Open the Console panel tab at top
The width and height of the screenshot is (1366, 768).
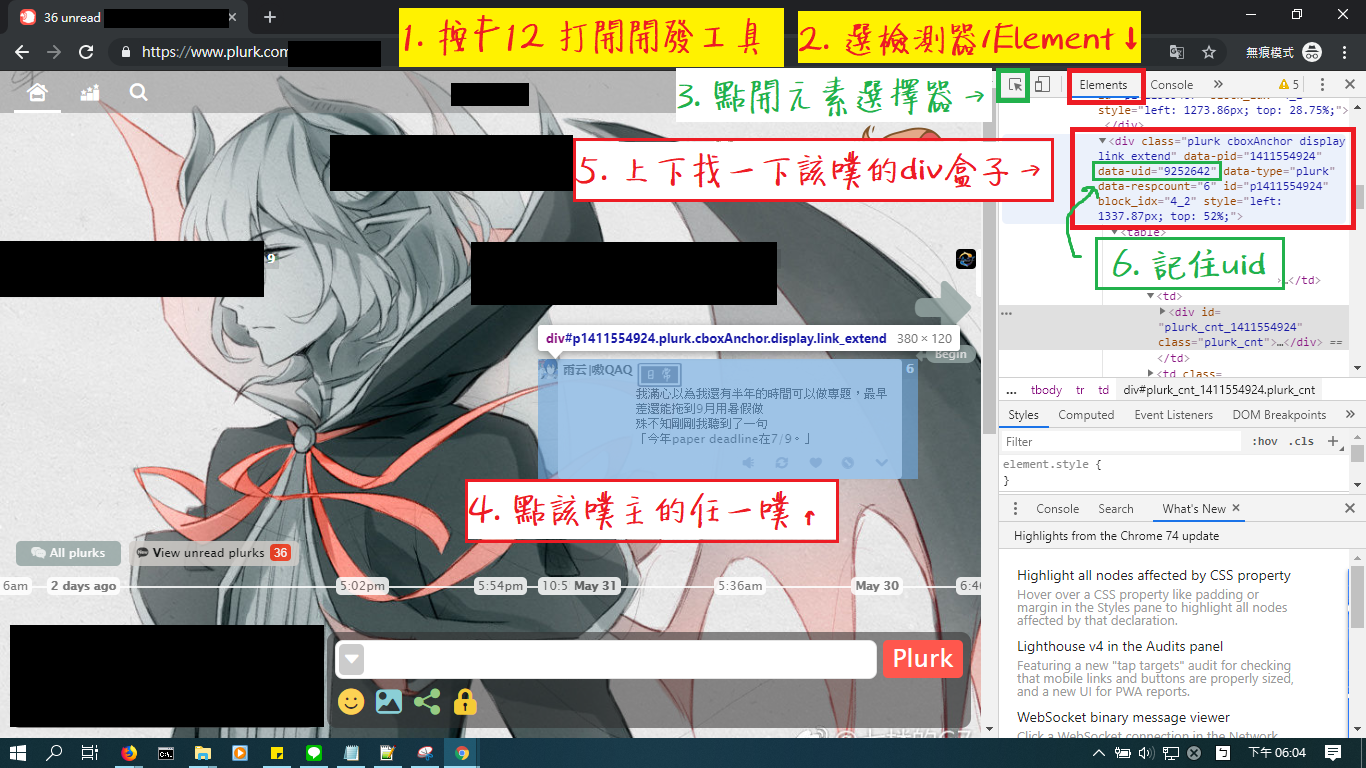click(1171, 85)
